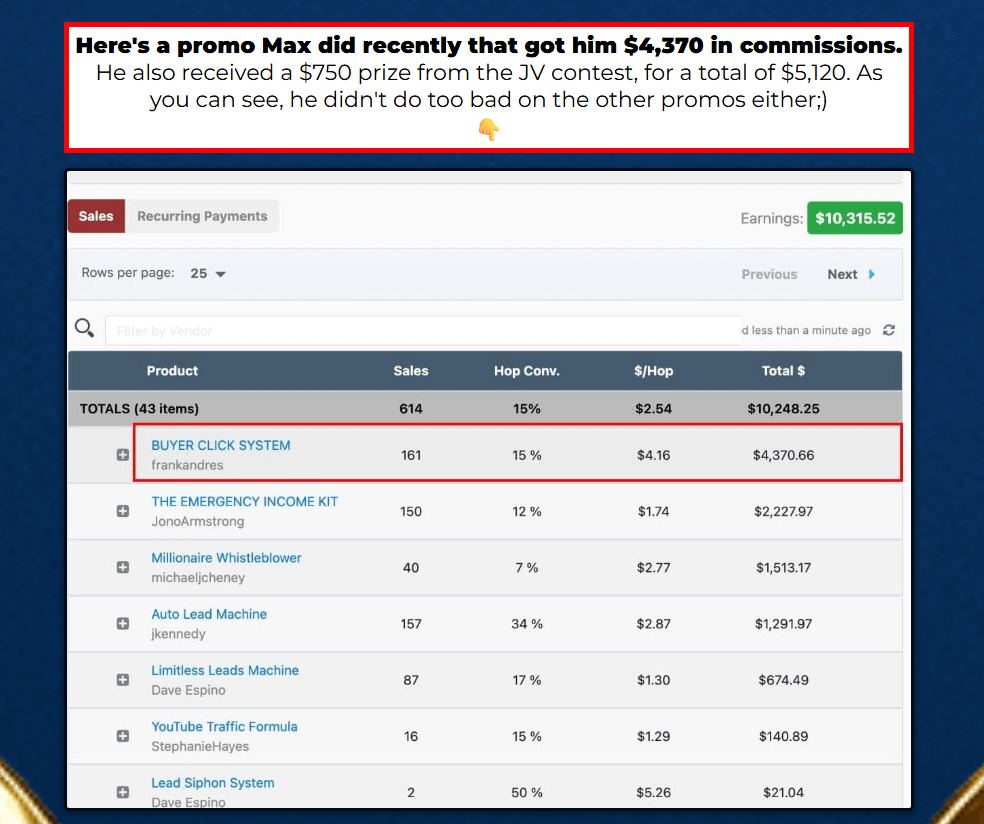
Task: Click the blue Next arrow icon
Action: (x=872, y=274)
